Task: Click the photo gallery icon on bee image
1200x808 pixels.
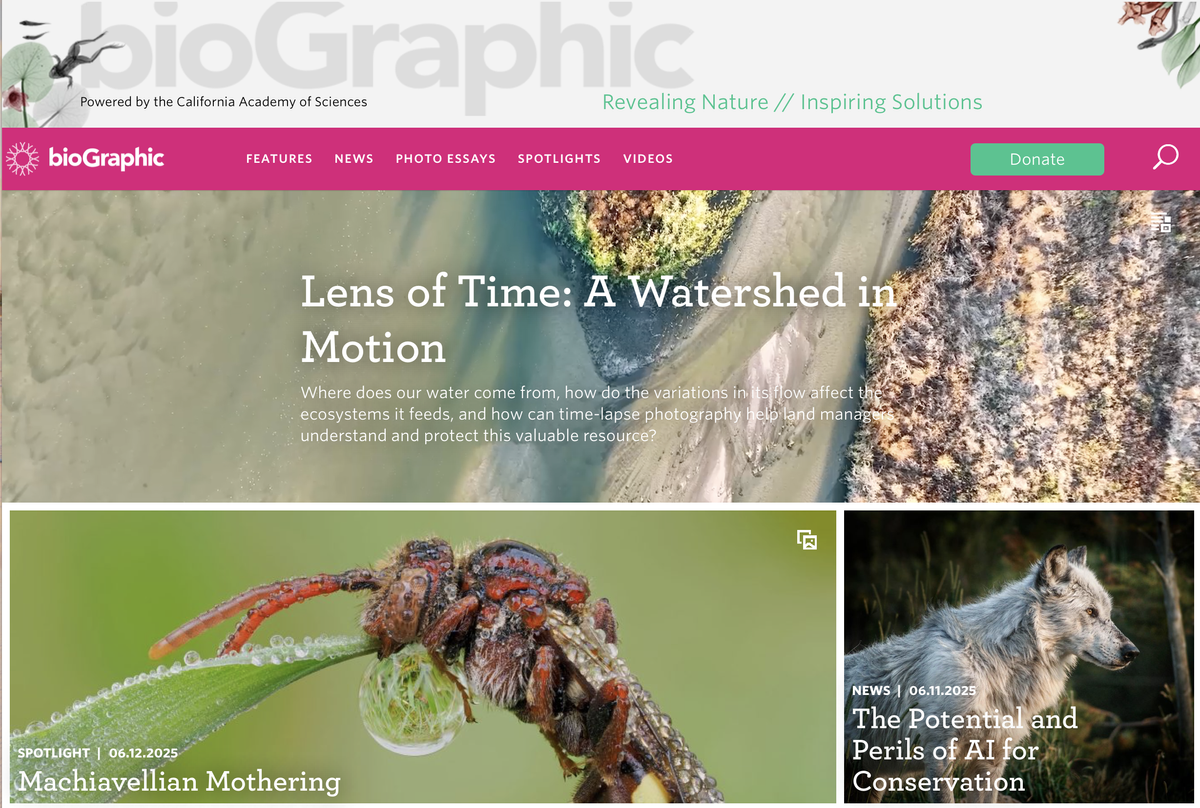Action: (x=807, y=540)
